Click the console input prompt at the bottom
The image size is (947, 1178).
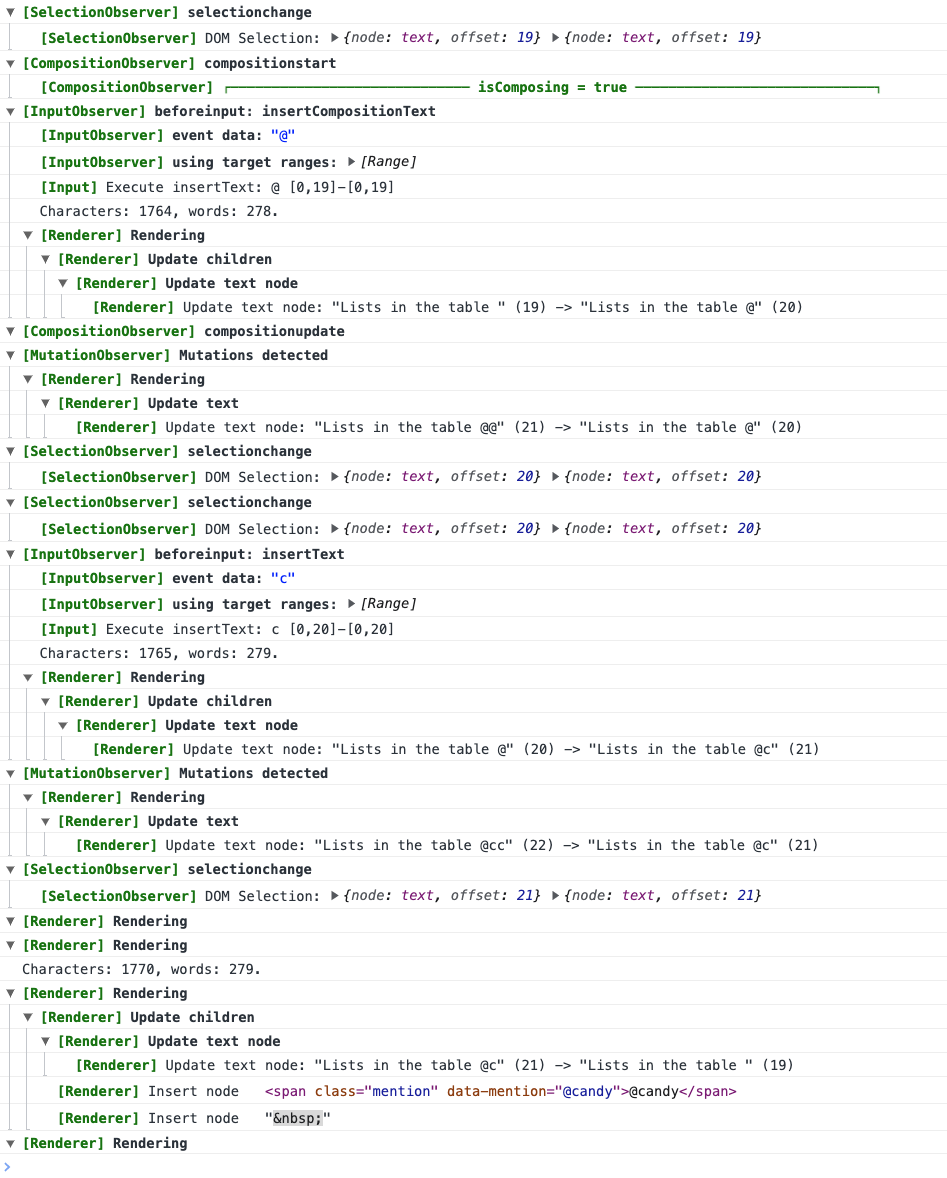[x=100, y=1165]
